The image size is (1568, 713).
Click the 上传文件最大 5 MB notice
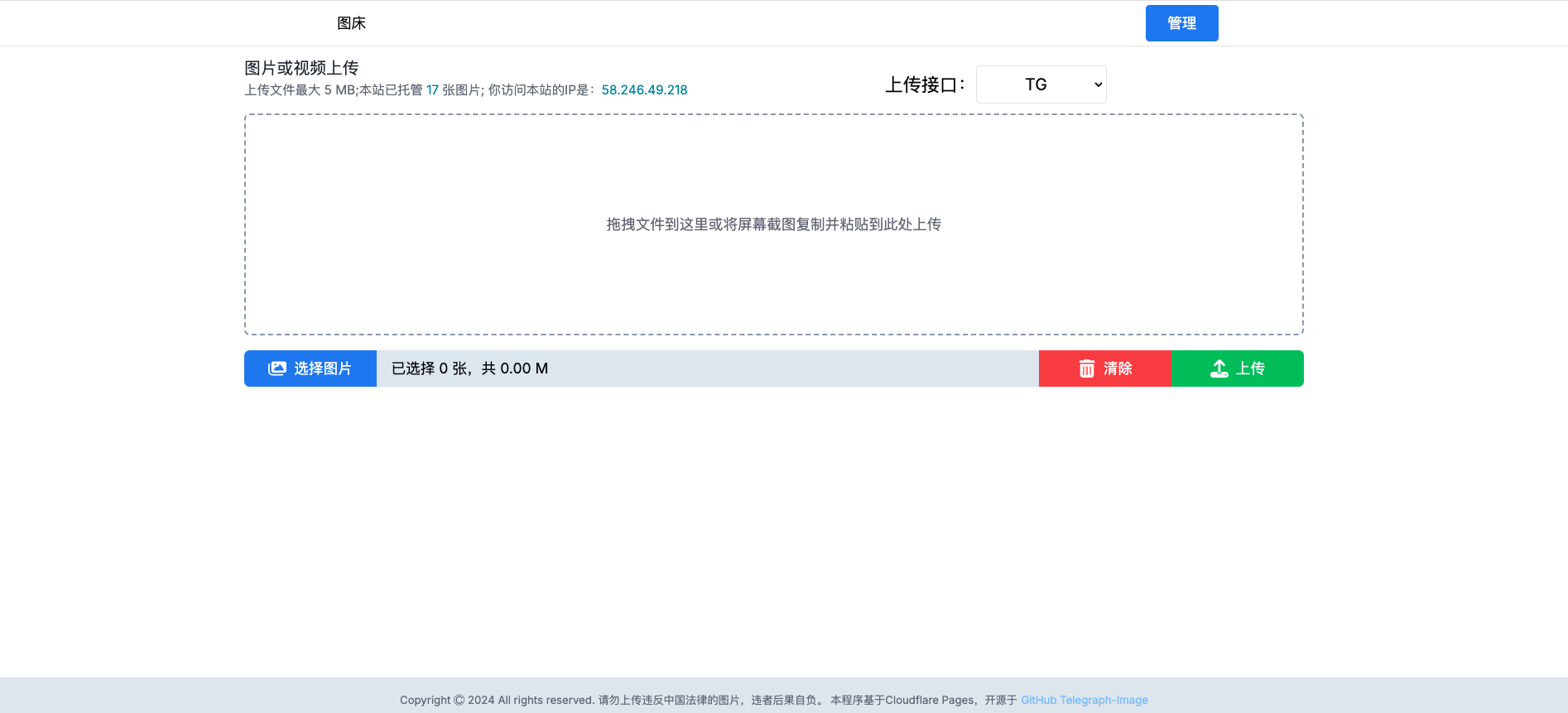point(300,90)
